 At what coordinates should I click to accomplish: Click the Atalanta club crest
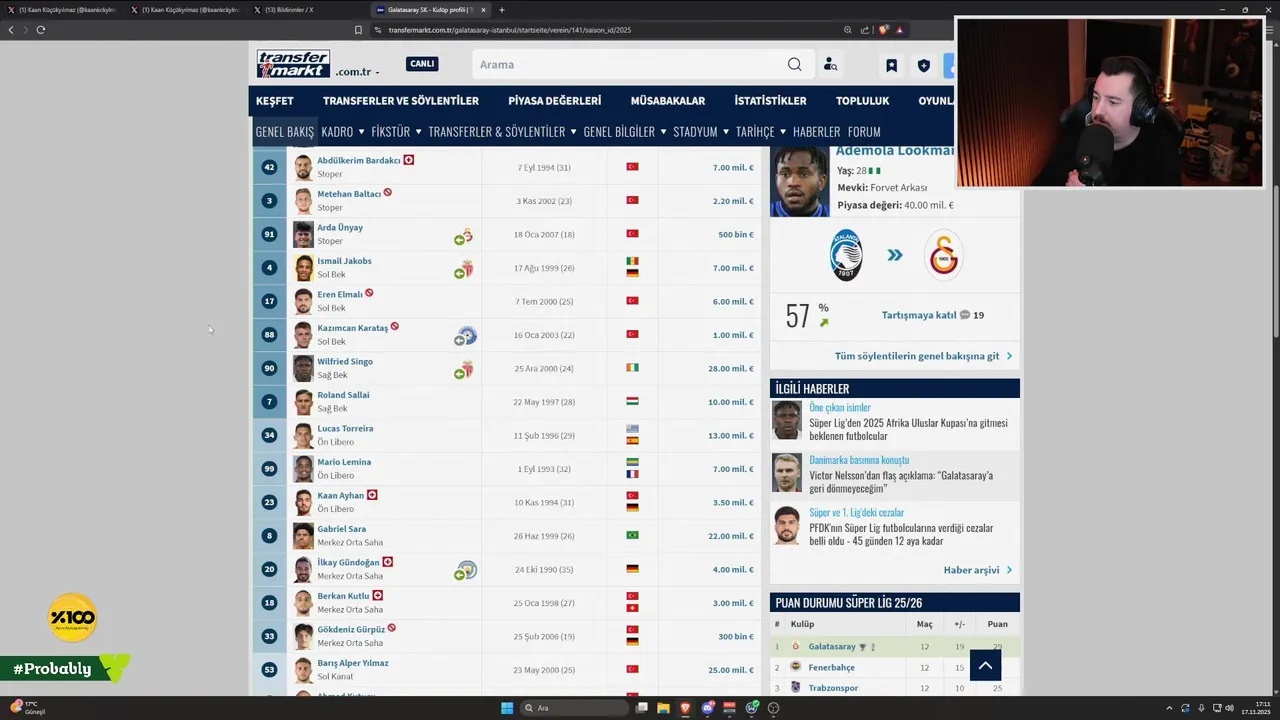click(x=846, y=255)
